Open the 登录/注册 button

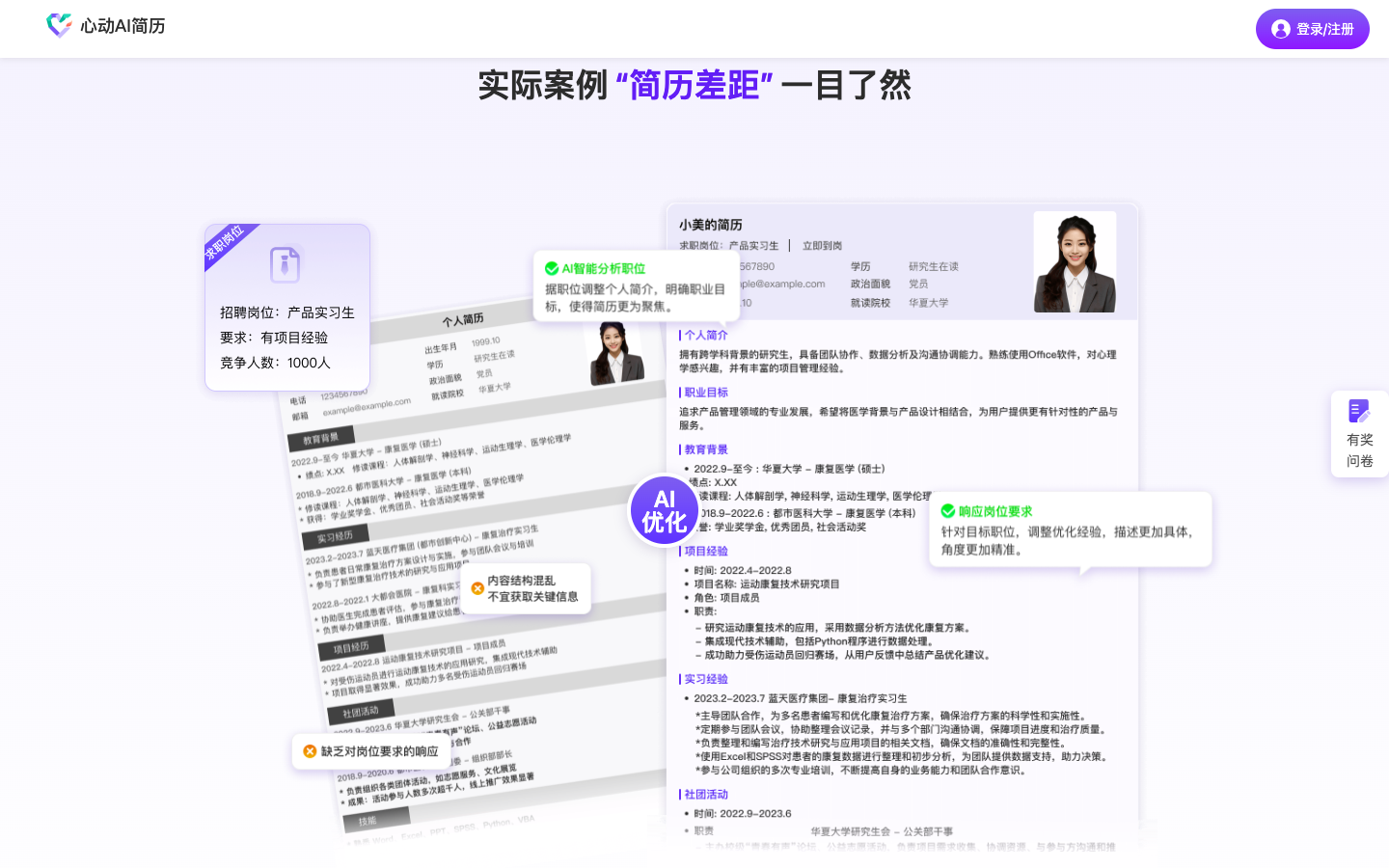click(x=1312, y=29)
